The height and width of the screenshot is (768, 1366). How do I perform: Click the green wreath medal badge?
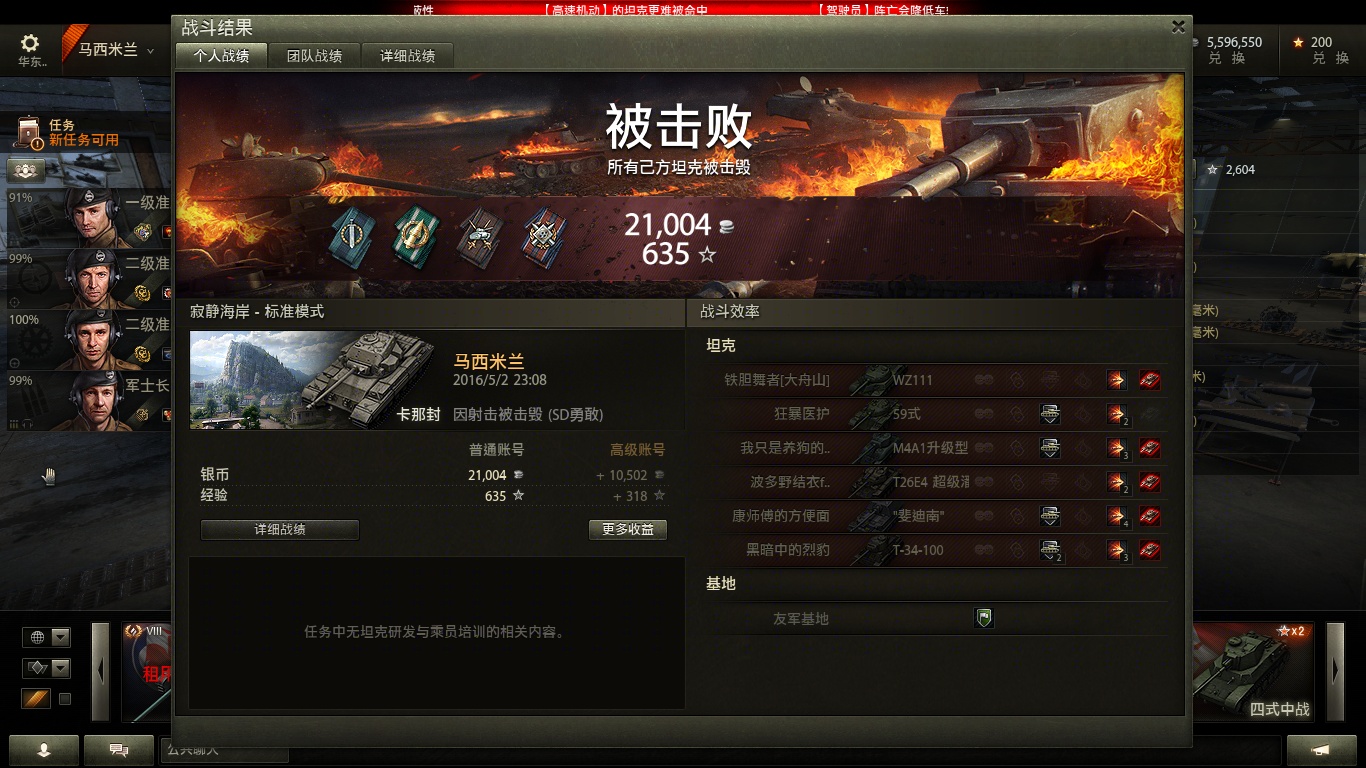(415, 235)
